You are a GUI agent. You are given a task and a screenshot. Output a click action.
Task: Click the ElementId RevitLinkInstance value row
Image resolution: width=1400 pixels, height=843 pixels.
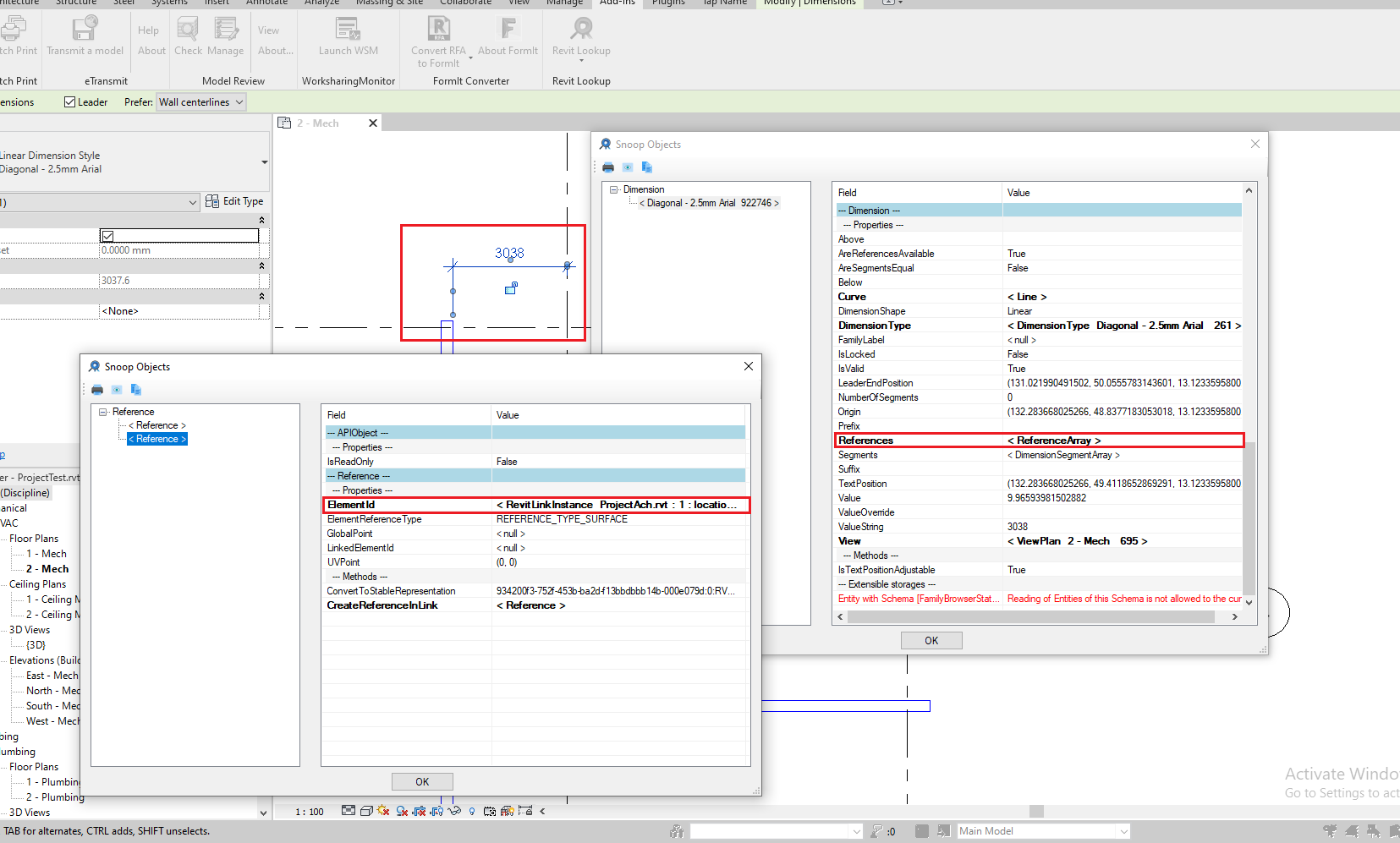tap(536, 505)
